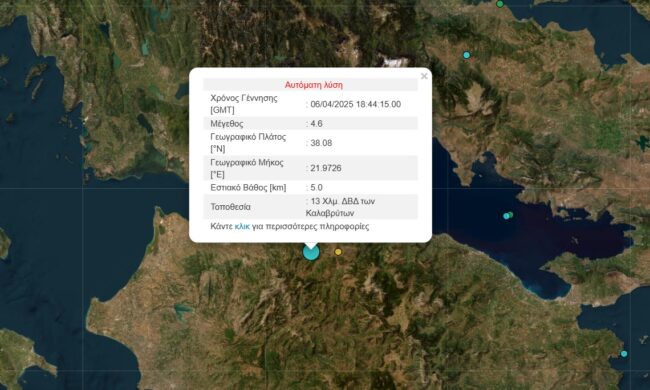This screenshot has width=650, height=390.
Task: Select the yellow earthquake marker near Kalavryta
Action: 338,252
